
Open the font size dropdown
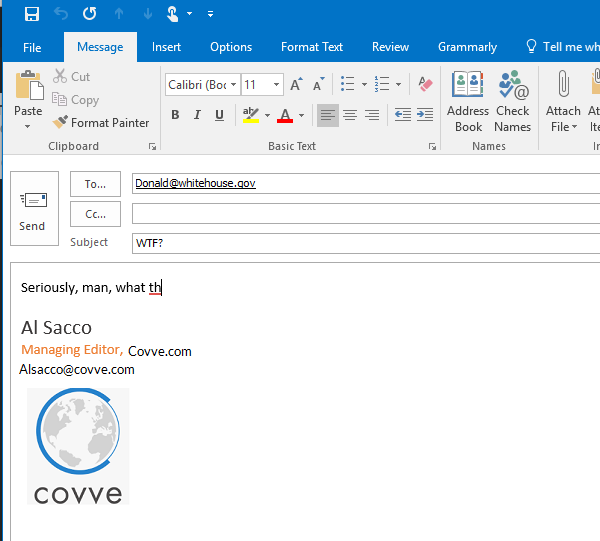[x=276, y=85]
